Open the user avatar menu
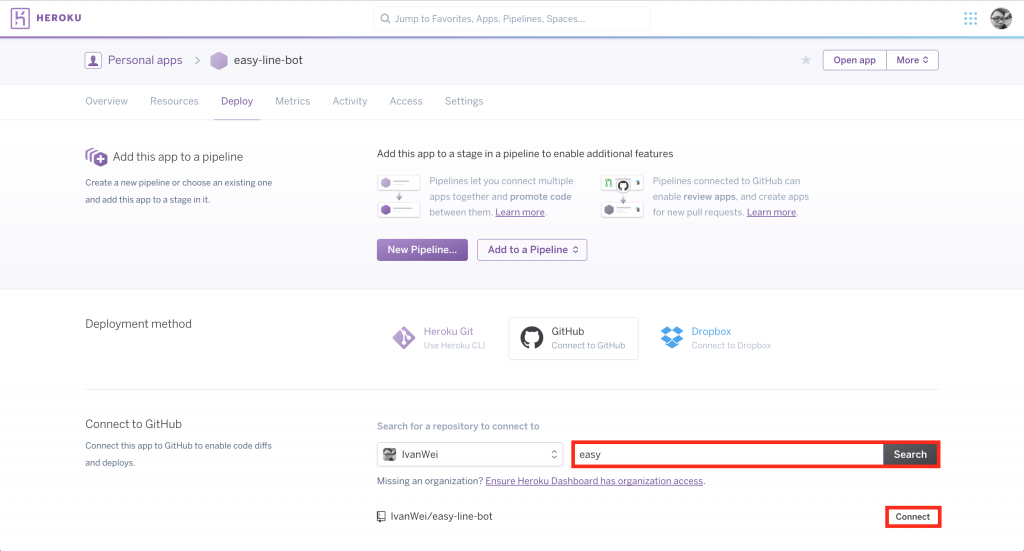The height and width of the screenshot is (551, 1024). (x=1000, y=18)
